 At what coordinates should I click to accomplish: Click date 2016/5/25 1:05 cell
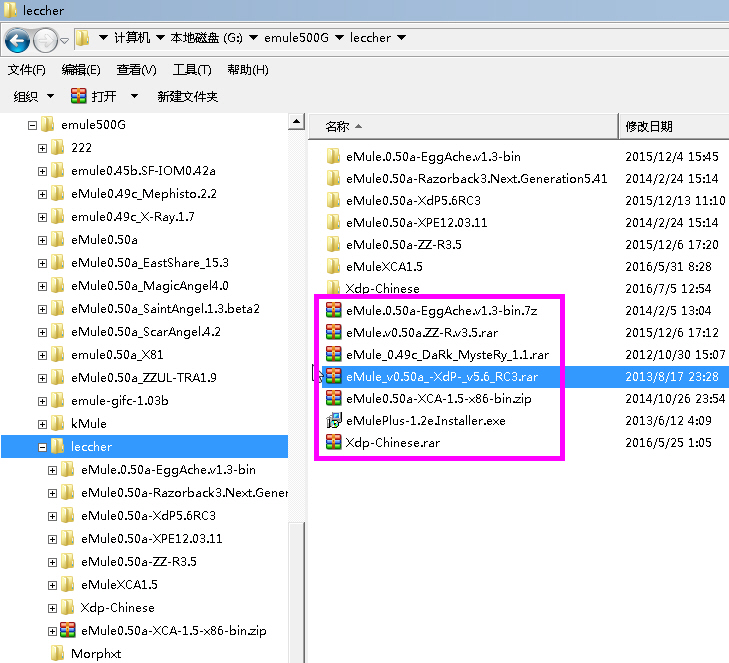coord(668,442)
